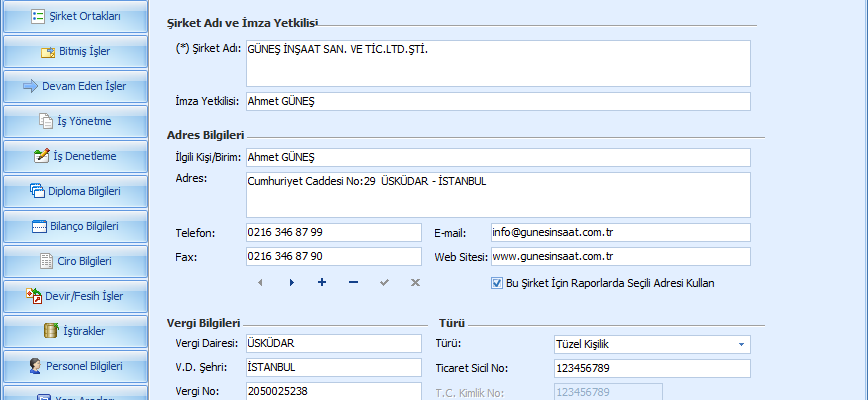Screen dimensions: 868x400
Task: Switch to Ciro Bilgileri
Action: [76, 261]
